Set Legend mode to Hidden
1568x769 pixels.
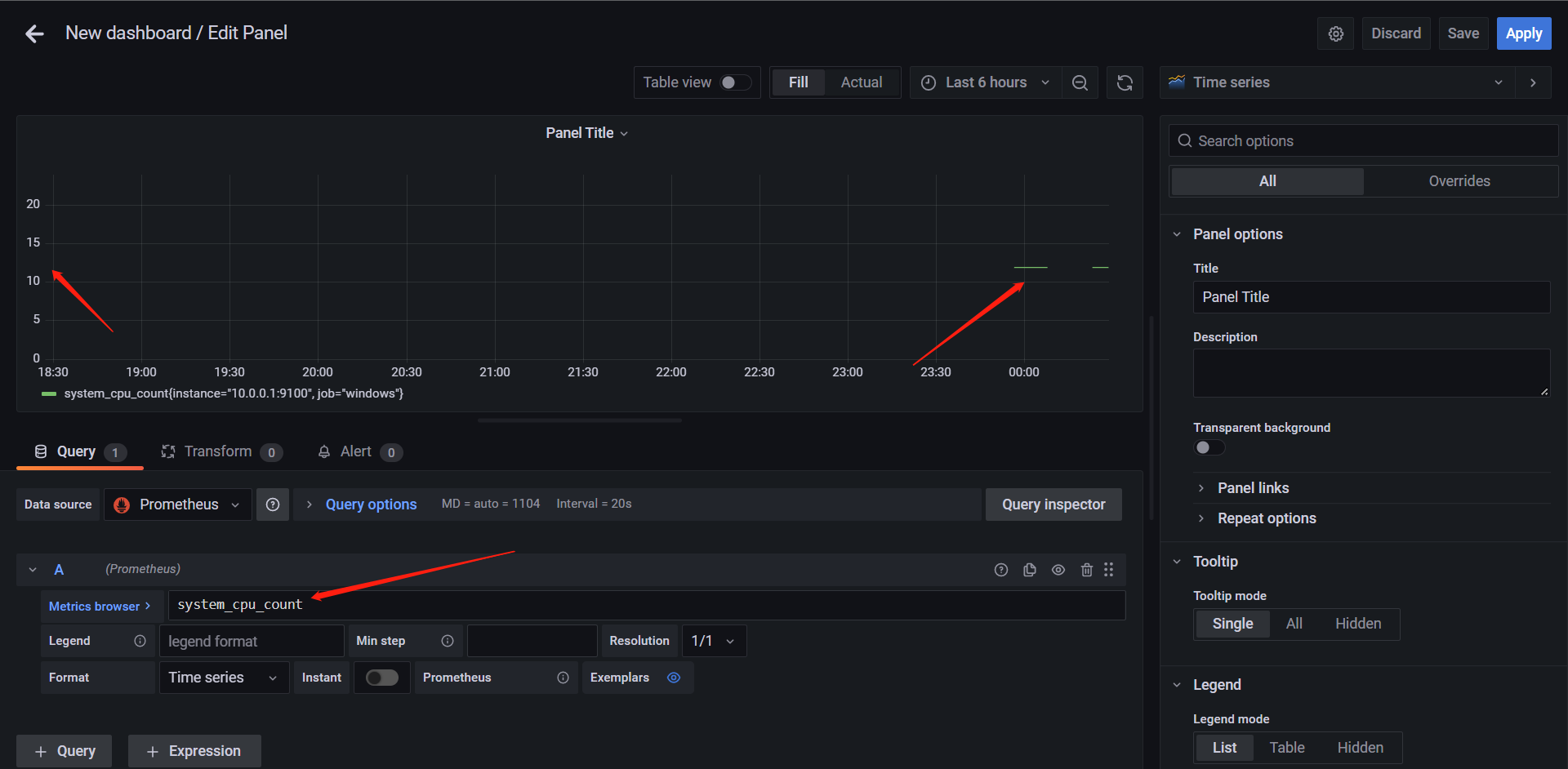[x=1360, y=748]
